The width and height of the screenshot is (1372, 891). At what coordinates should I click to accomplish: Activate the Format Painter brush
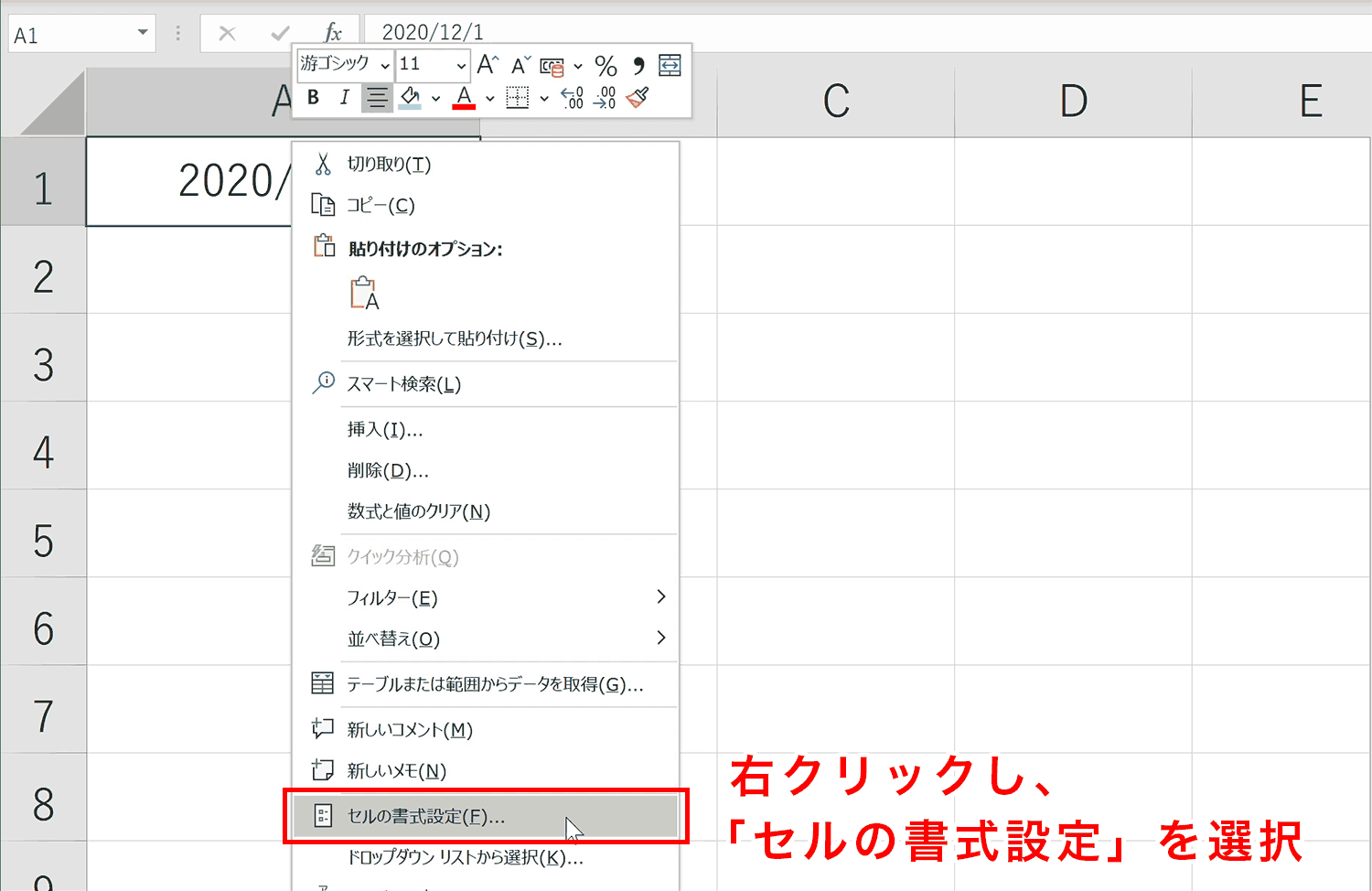[638, 98]
